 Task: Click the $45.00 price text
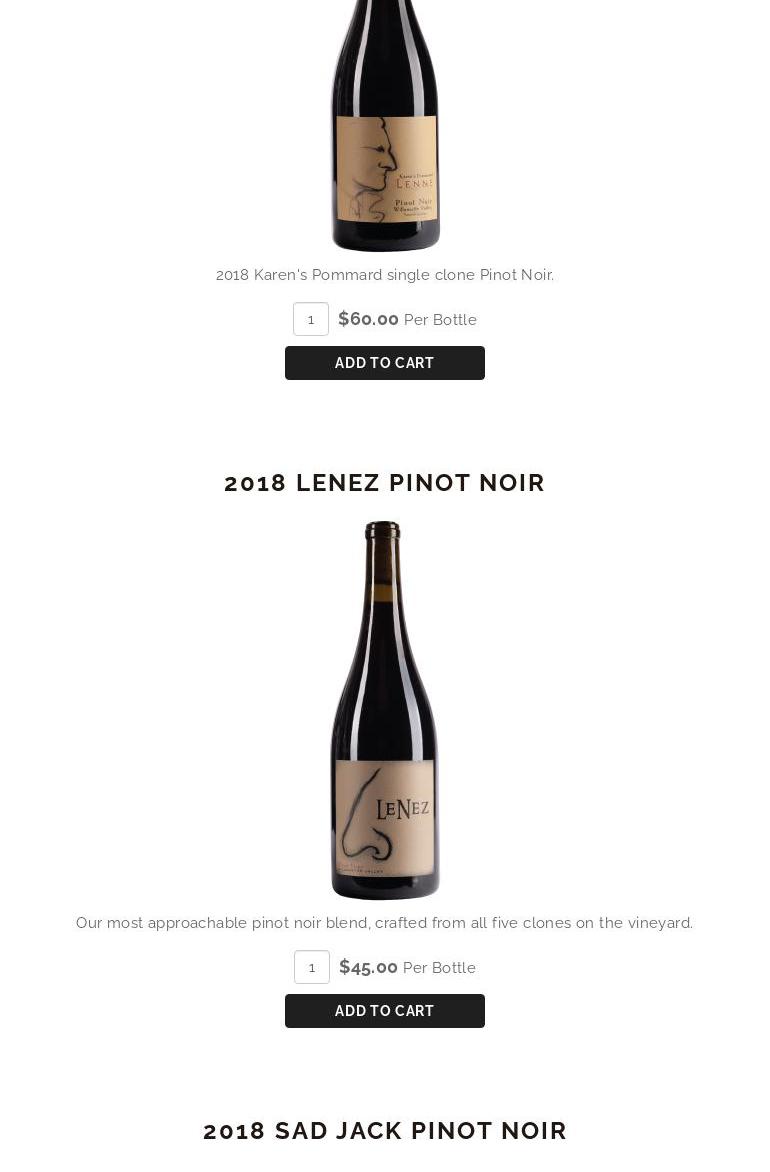click(368, 967)
